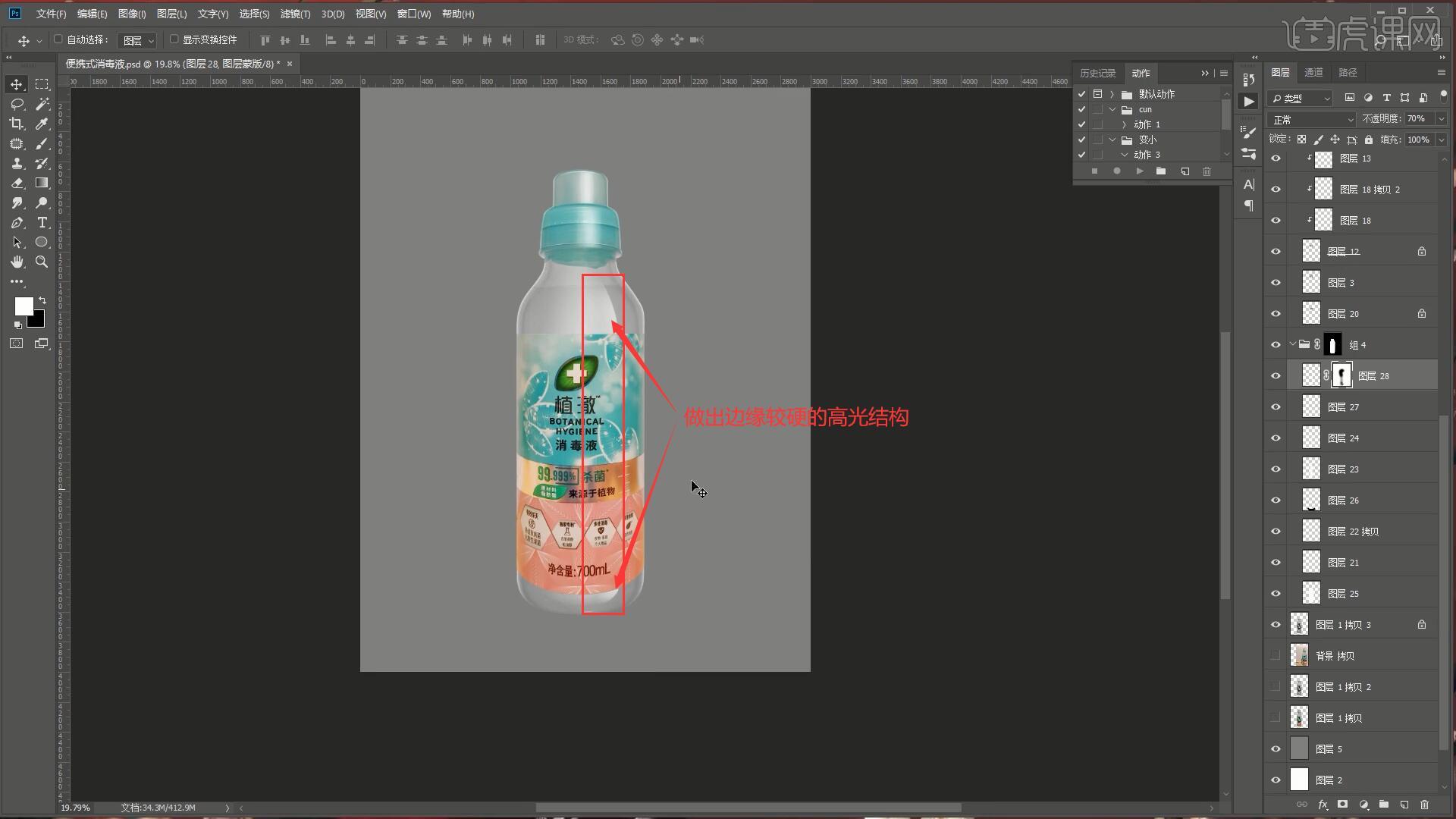Open the 滤镜(T) menu
This screenshot has width=1456, height=819.
[x=294, y=14]
